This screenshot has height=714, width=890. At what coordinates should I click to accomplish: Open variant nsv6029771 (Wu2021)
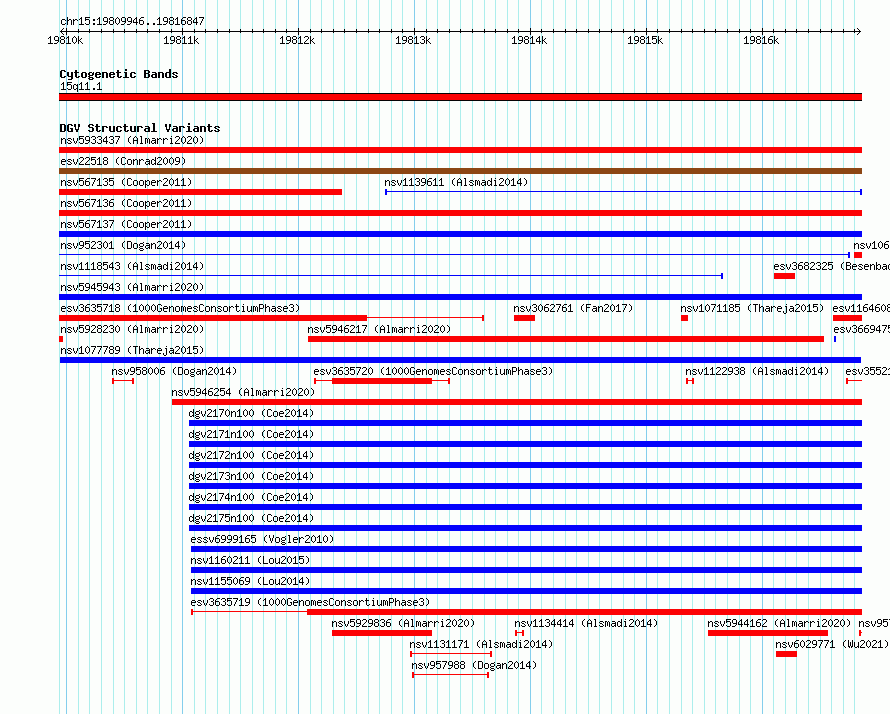(x=832, y=644)
